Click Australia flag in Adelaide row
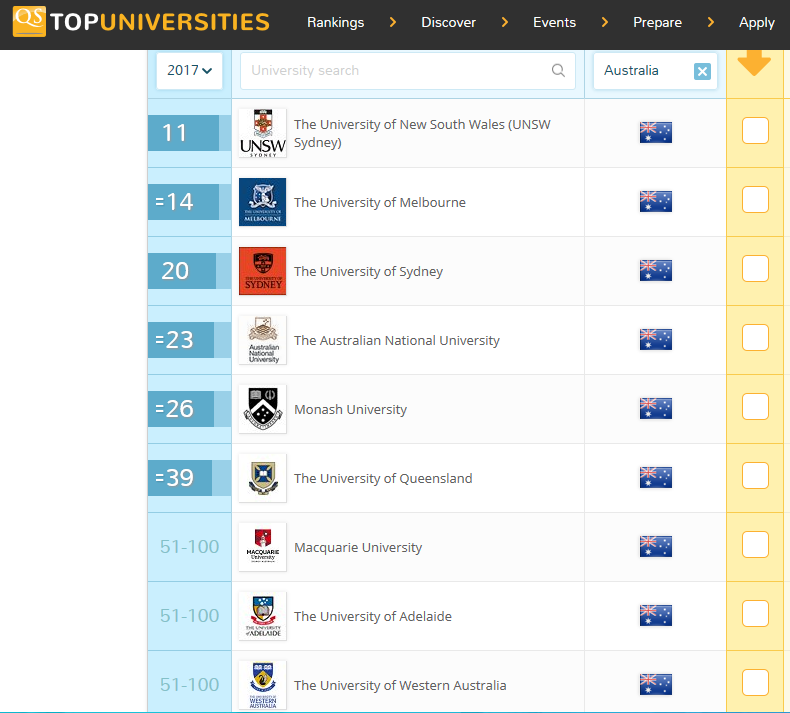Image resolution: width=790 pixels, height=713 pixels. click(x=655, y=616)
